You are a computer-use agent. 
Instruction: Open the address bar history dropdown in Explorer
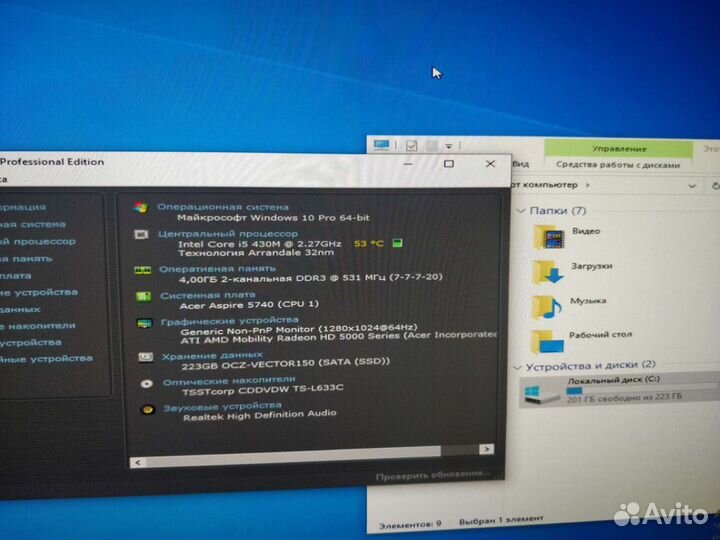pos(692,186)
